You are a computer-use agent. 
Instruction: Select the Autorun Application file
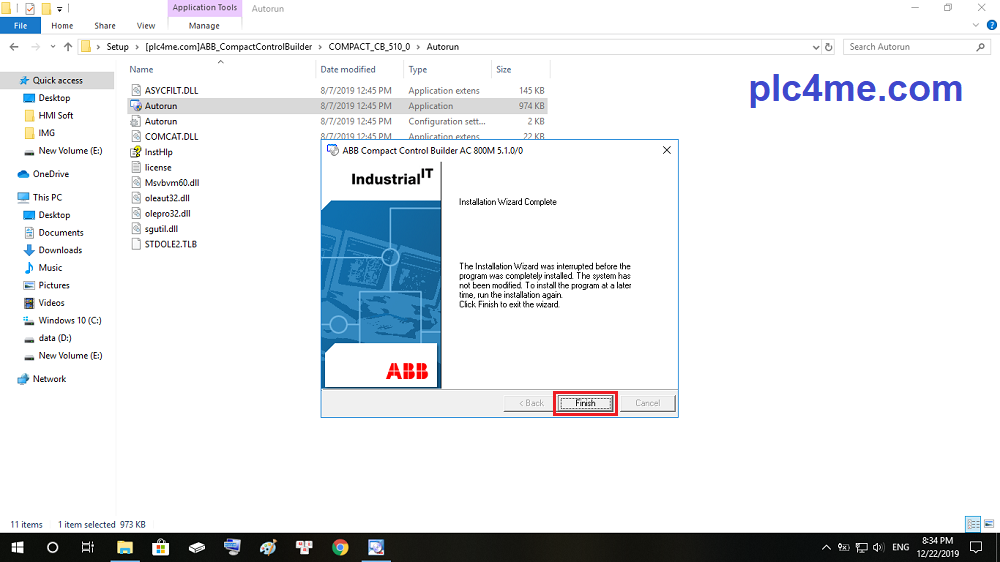(338, 106)
